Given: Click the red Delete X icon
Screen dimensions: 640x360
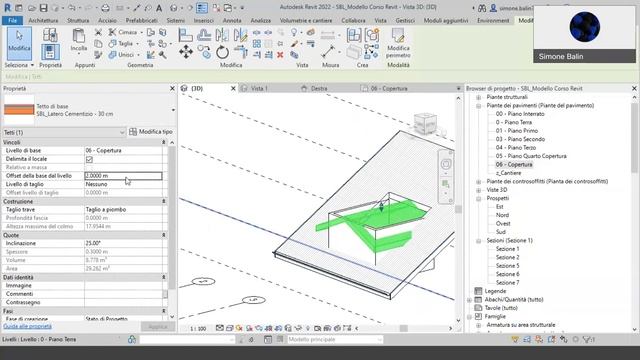Looking at the screenshot, I should coord(280,55).
